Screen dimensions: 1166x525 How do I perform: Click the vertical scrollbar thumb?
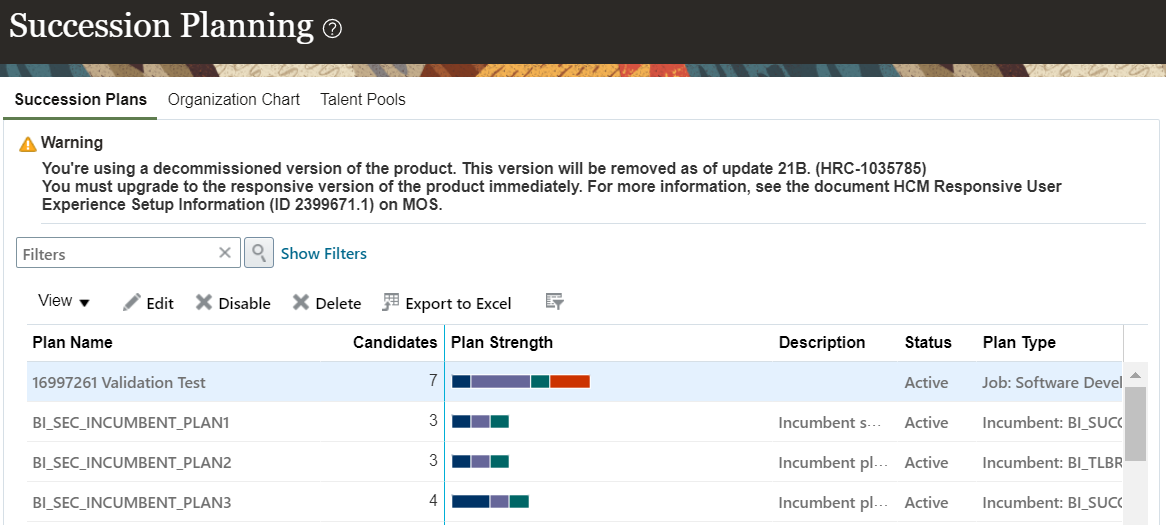coord(1135,424)
